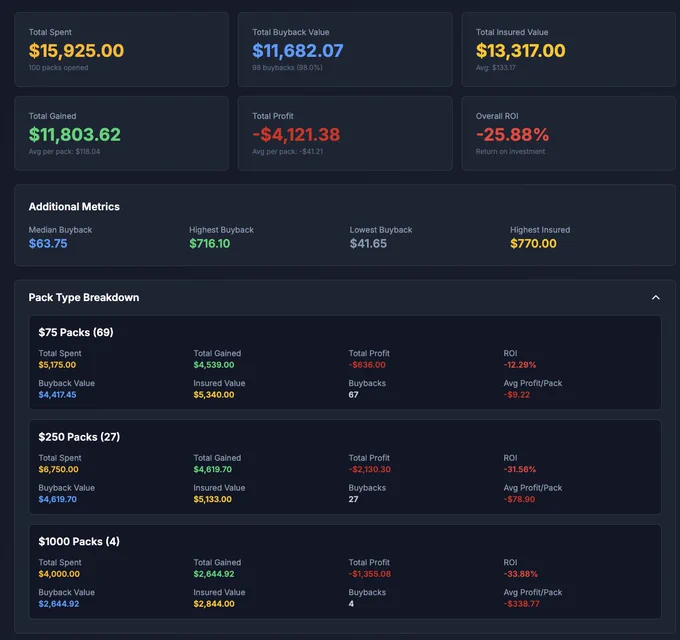
Task: Click the 'Return on investment' caption
Action: point(510,151)
